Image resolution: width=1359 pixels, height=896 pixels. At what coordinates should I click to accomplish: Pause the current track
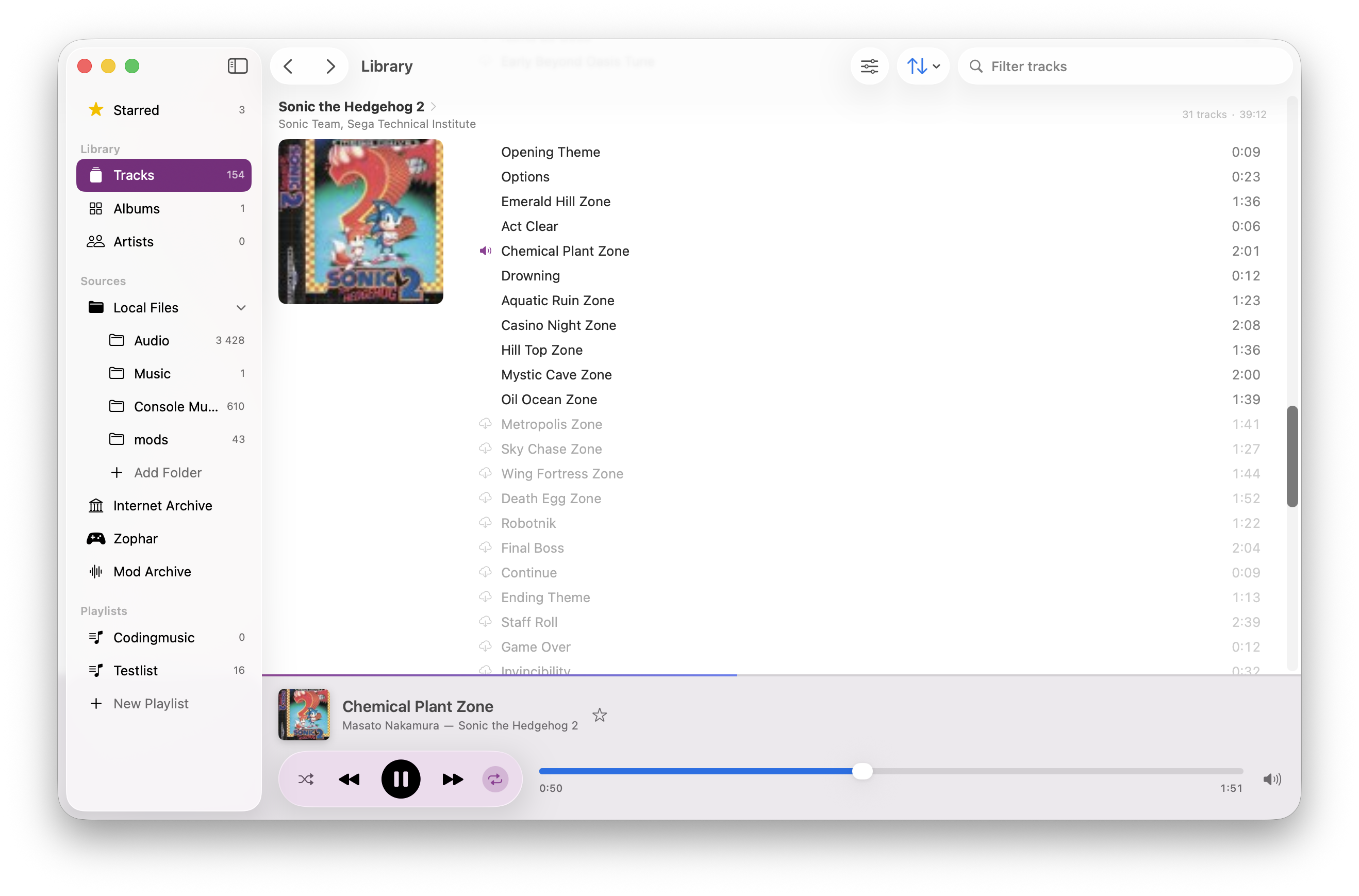(401, 779)
